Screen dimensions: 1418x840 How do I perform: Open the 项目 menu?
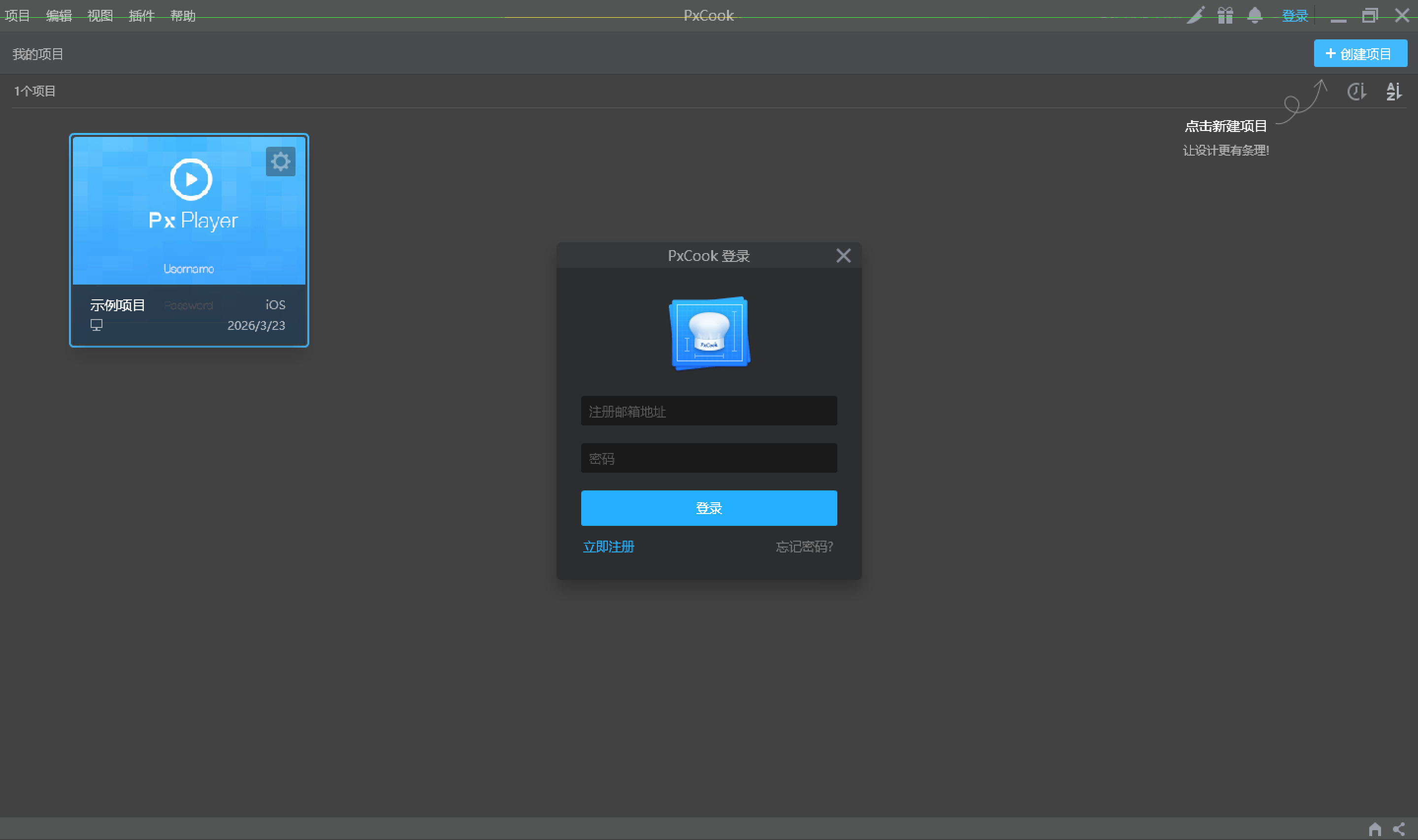pyautogui.click(x=17, y=16)
